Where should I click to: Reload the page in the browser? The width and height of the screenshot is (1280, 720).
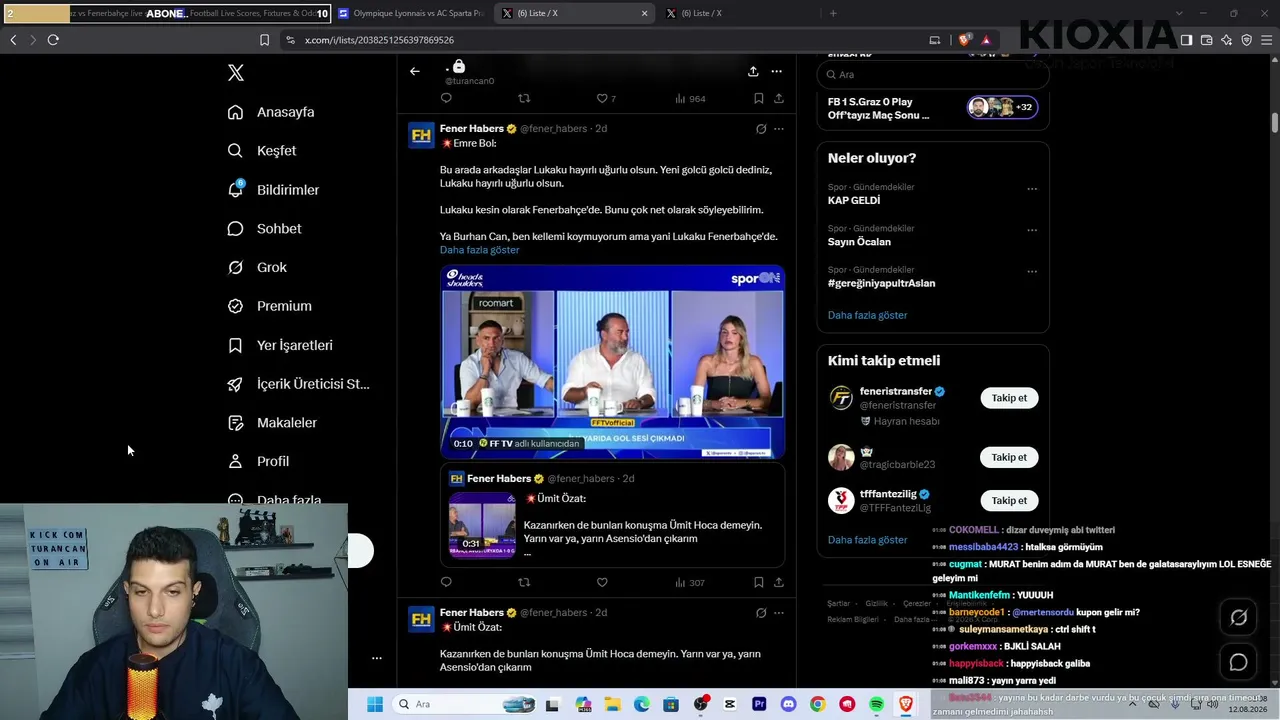pyautogui.click(x=53, y=40)
